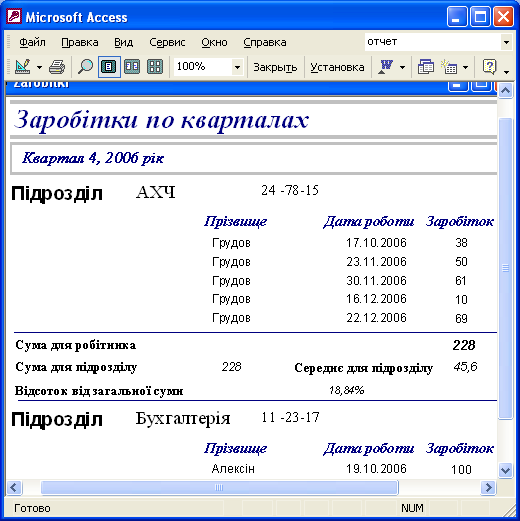The image size is (520, 521).
Task: Click the date 30.11.2006
Action: (x=376, y=281)
